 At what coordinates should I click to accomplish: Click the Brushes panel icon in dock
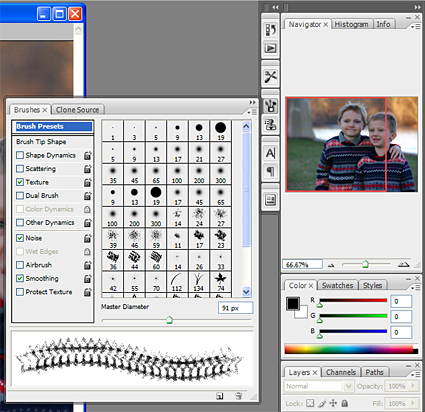click(270, 106)
